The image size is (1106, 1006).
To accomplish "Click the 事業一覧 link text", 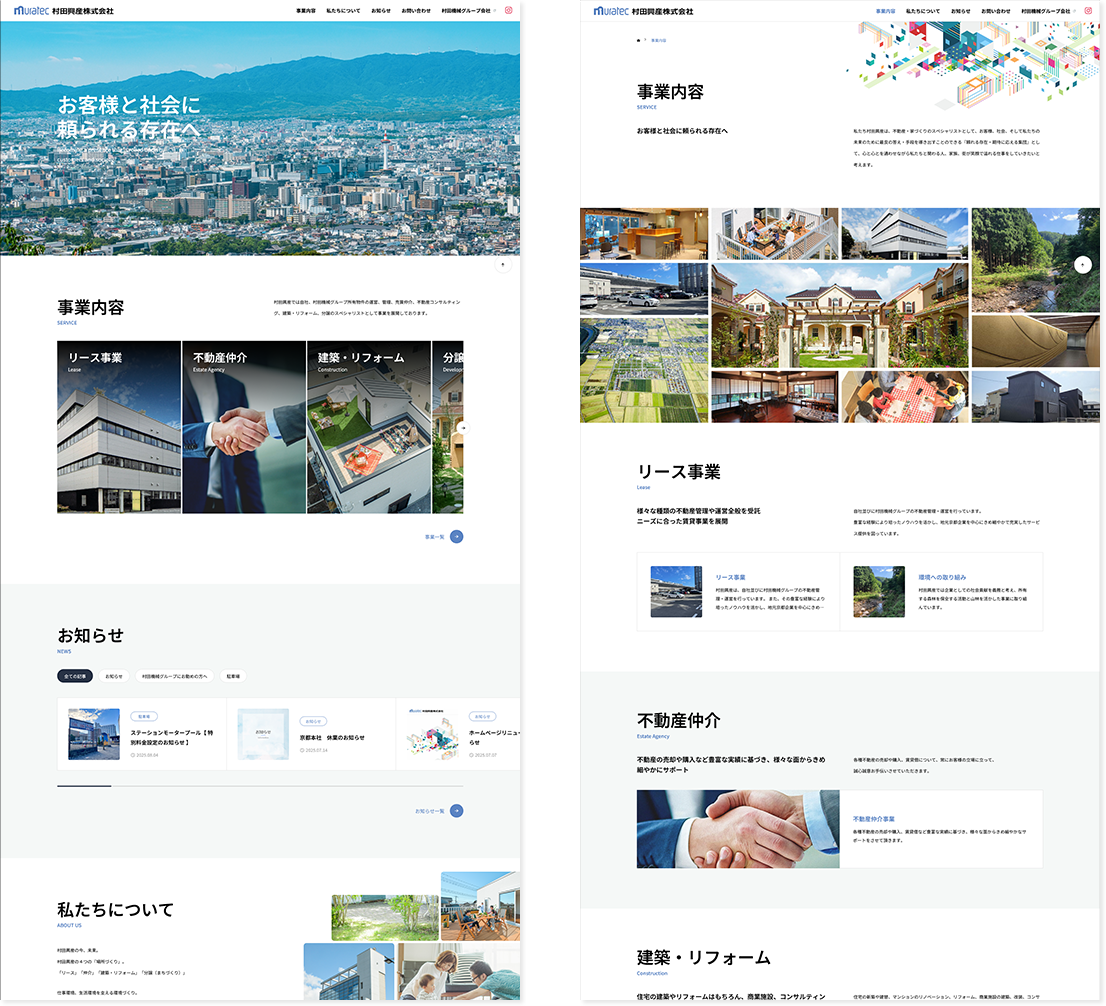I will click(x=434, y=537).
